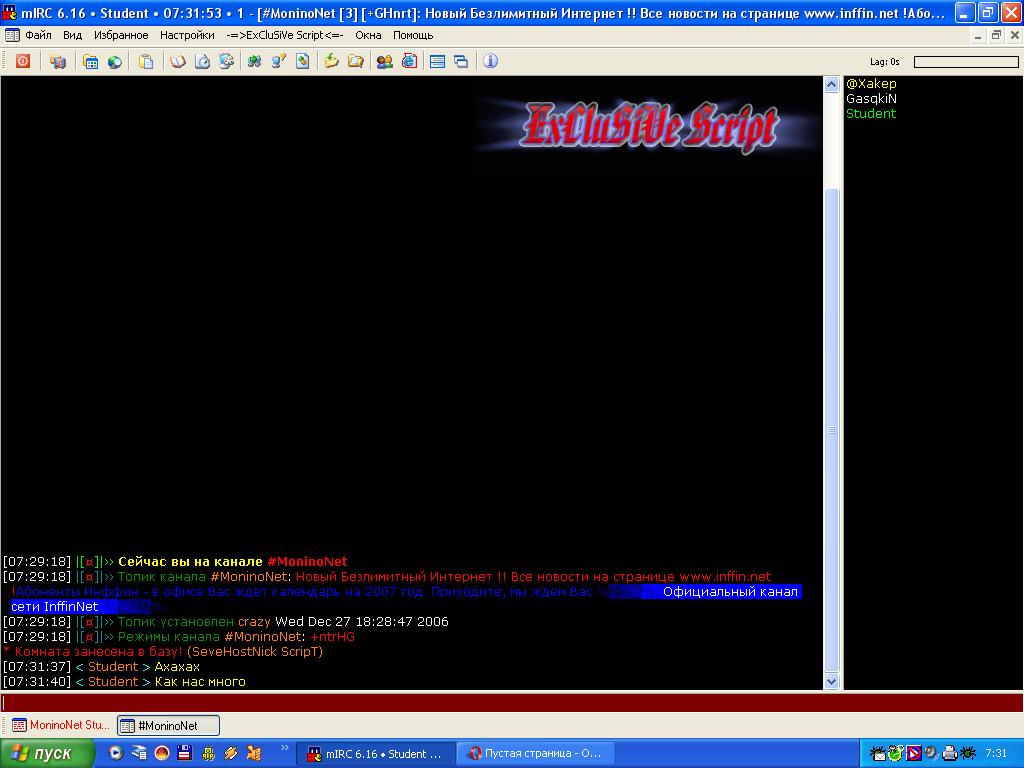1024x768 pixels.
Task: Click the two-people notify list icon
Action: pos(384,61)
